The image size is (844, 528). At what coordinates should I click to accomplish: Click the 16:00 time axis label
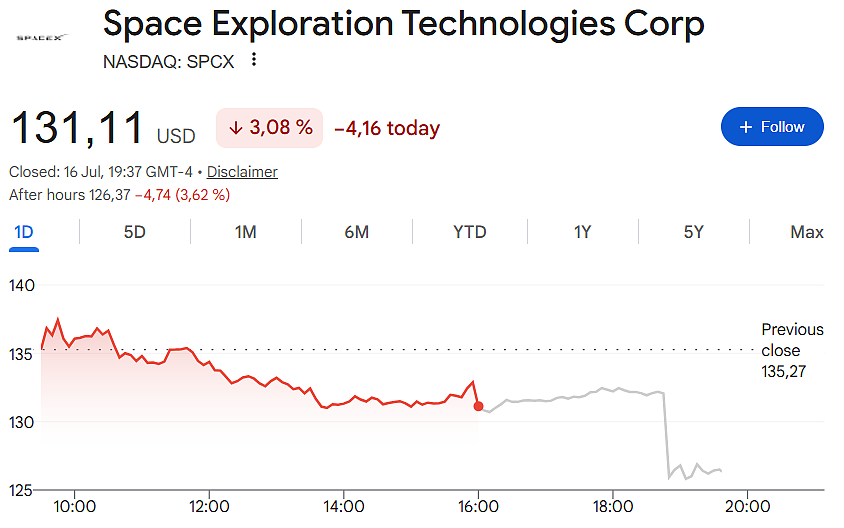coord(479,506)
